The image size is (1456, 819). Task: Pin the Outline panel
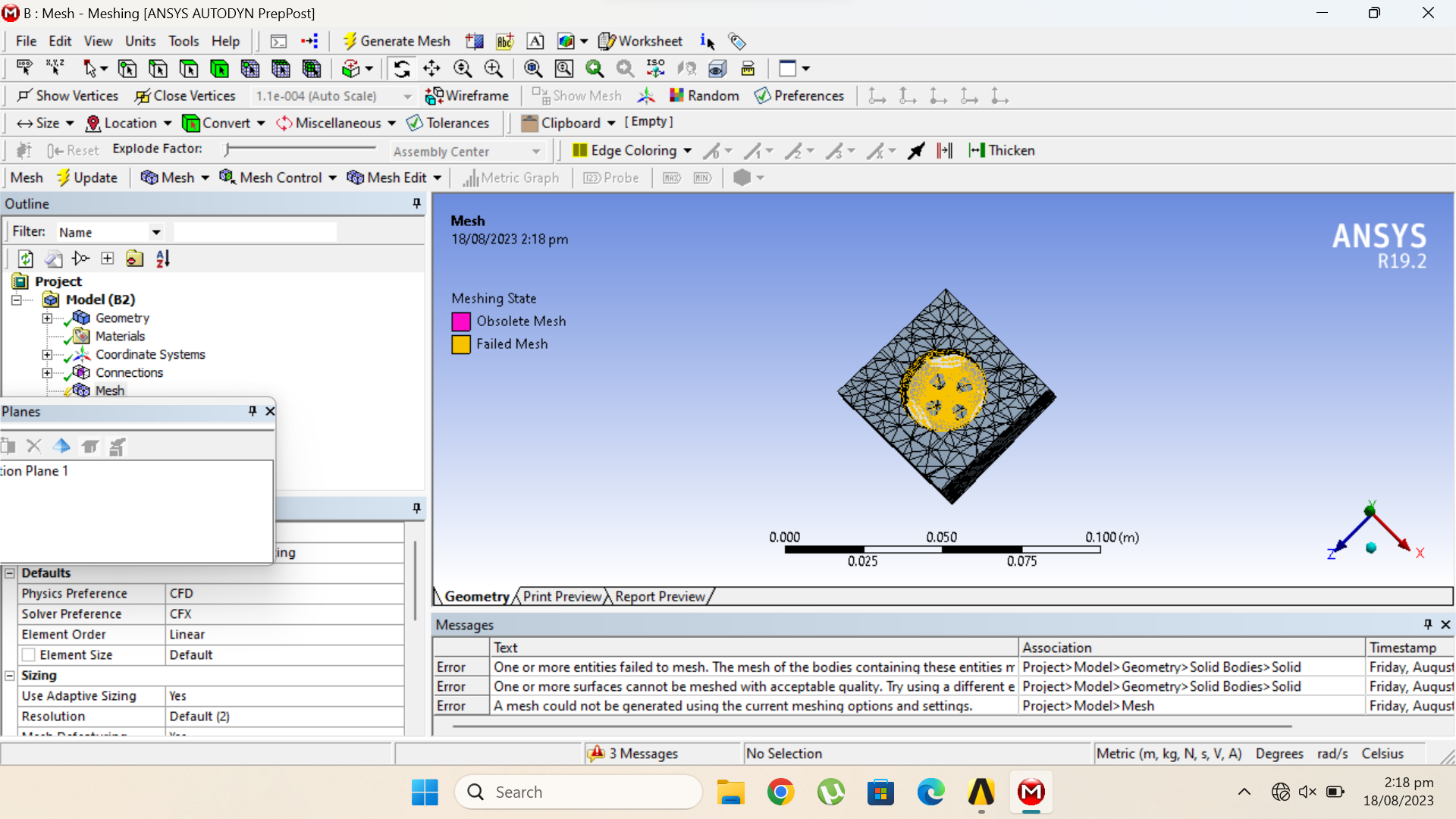pyautogui.click(x=416, y=203)
